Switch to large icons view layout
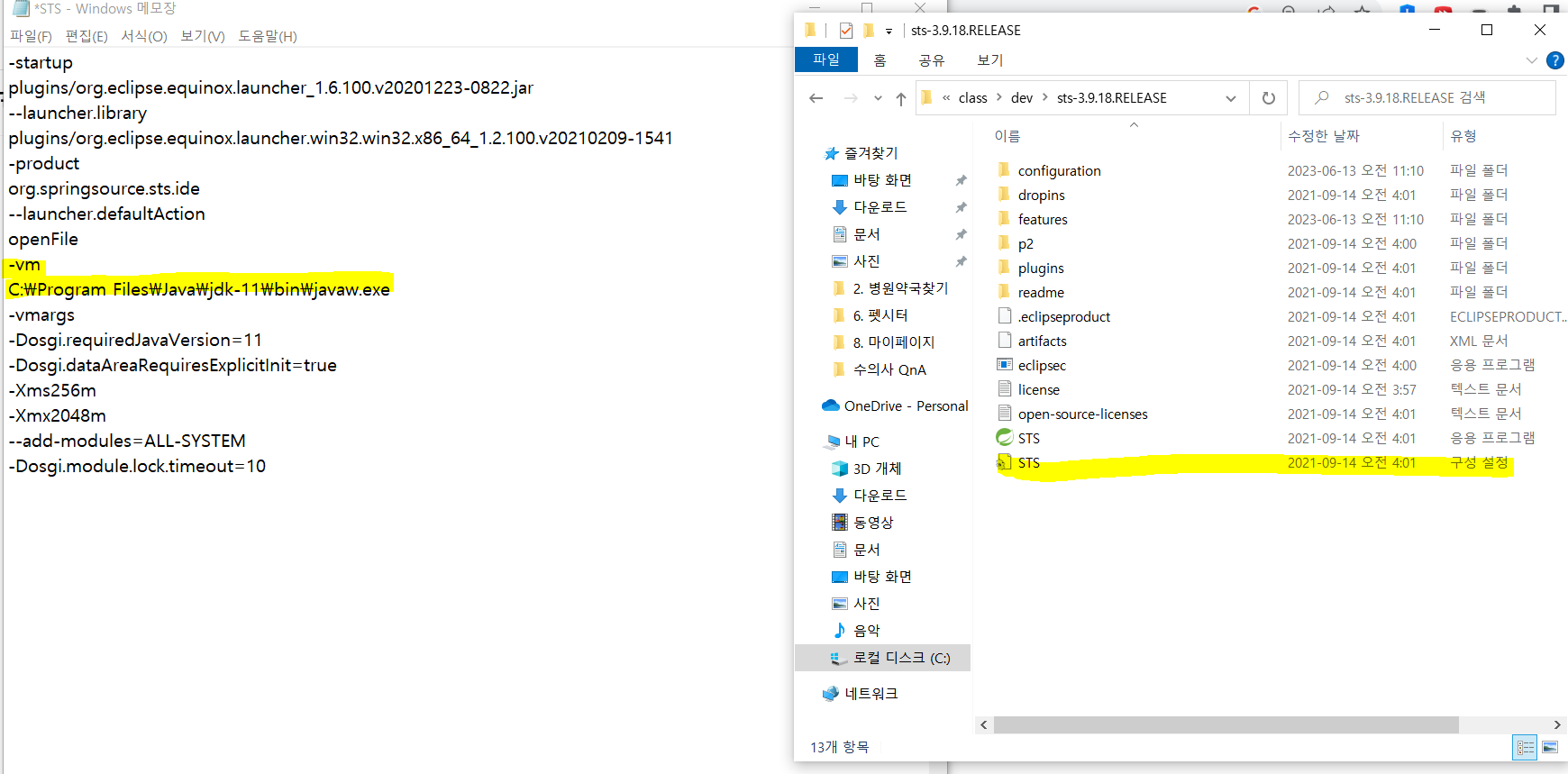Screen dimensions: 1568x774 tap(1550, 747)
